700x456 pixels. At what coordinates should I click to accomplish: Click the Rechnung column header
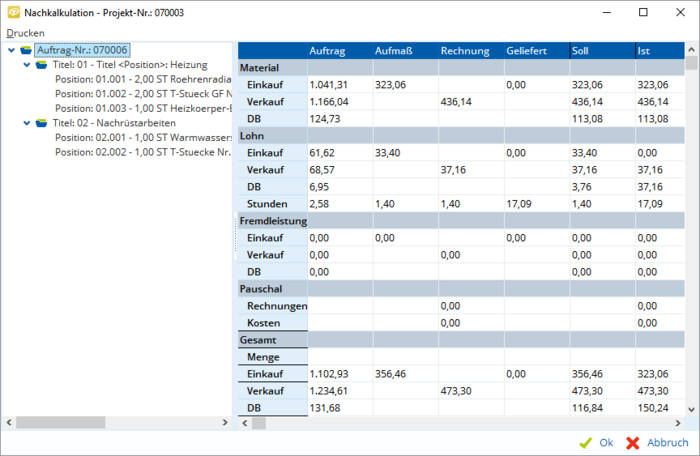click(x=465, y=51)
